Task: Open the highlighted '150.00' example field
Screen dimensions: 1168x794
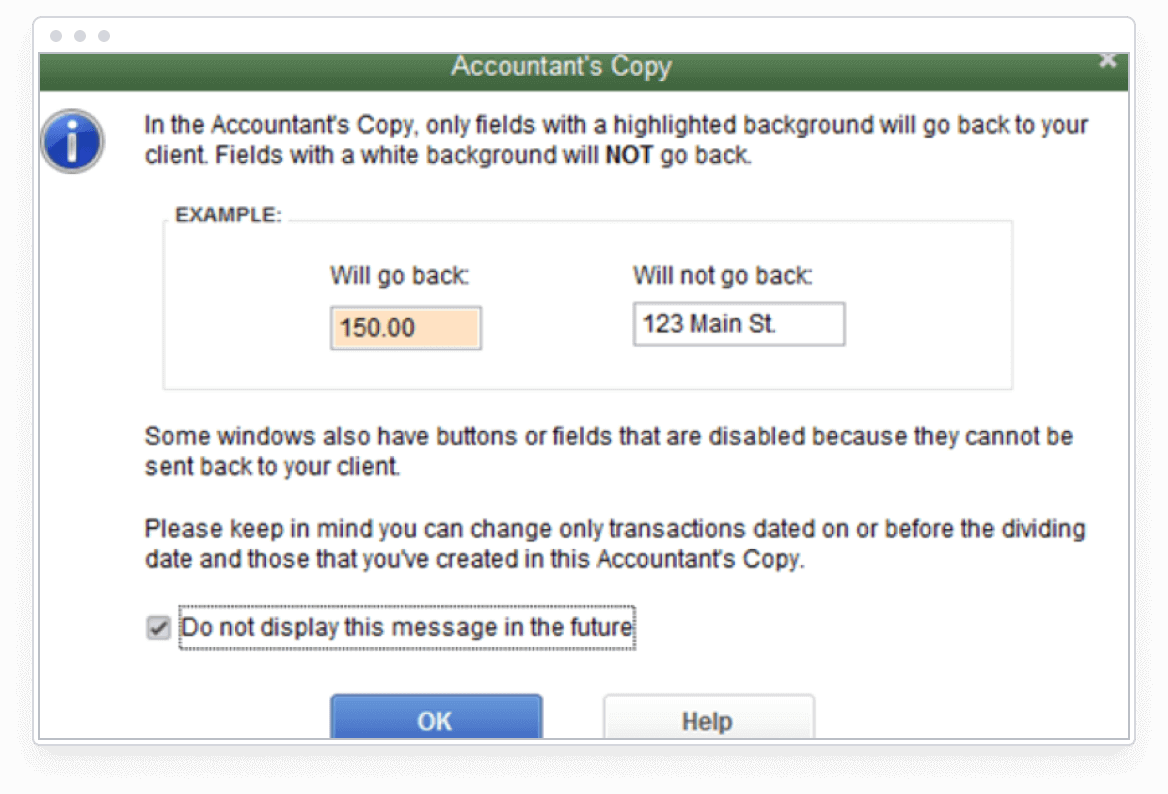Action: (x=404, y=327)
